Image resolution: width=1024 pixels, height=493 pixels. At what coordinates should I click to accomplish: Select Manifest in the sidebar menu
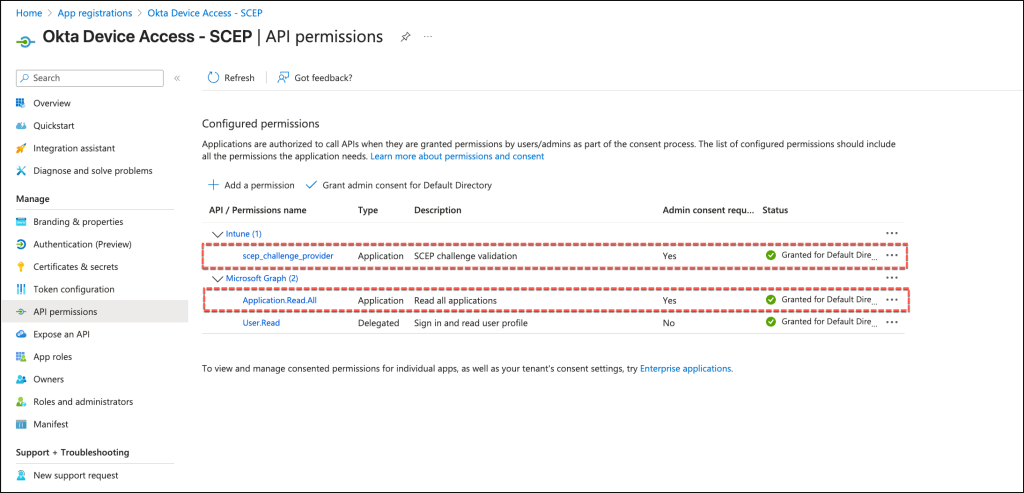pos(50,424)
